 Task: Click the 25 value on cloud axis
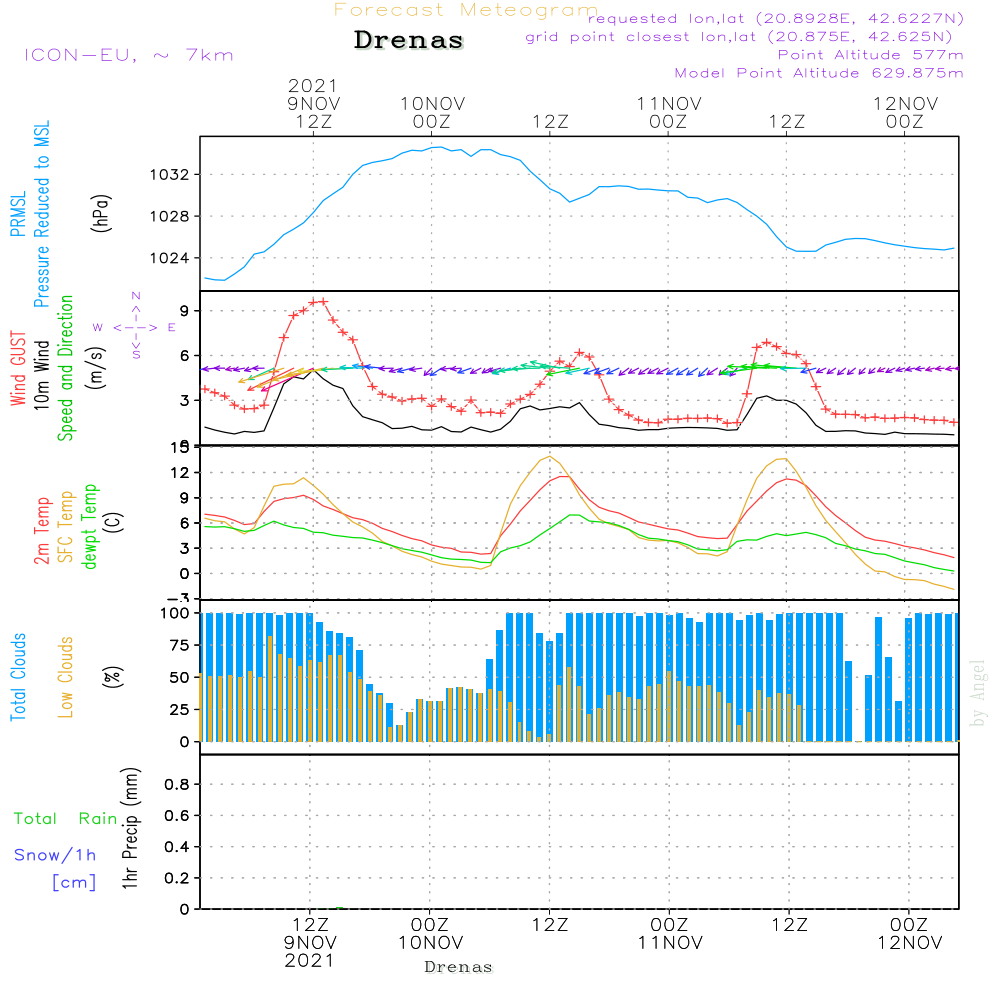[x=179, y=710]
